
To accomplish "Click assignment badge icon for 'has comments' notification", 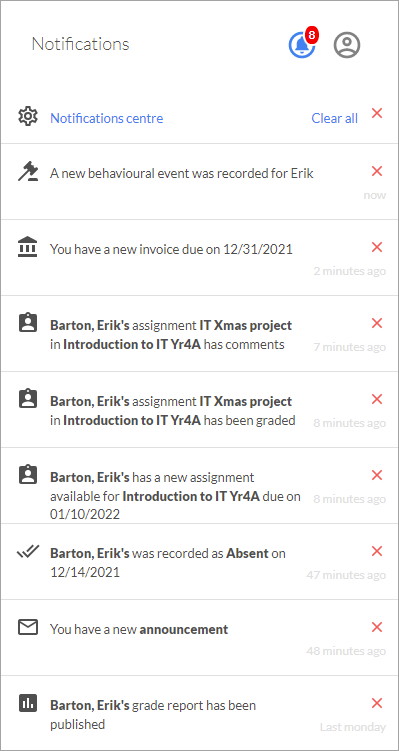I will click(x=28, y=323).
